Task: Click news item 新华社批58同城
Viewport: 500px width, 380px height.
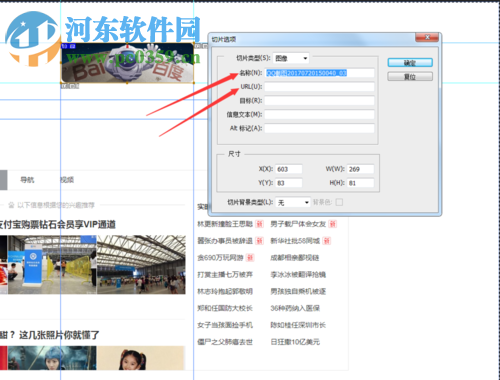Action: coord(295,241)
